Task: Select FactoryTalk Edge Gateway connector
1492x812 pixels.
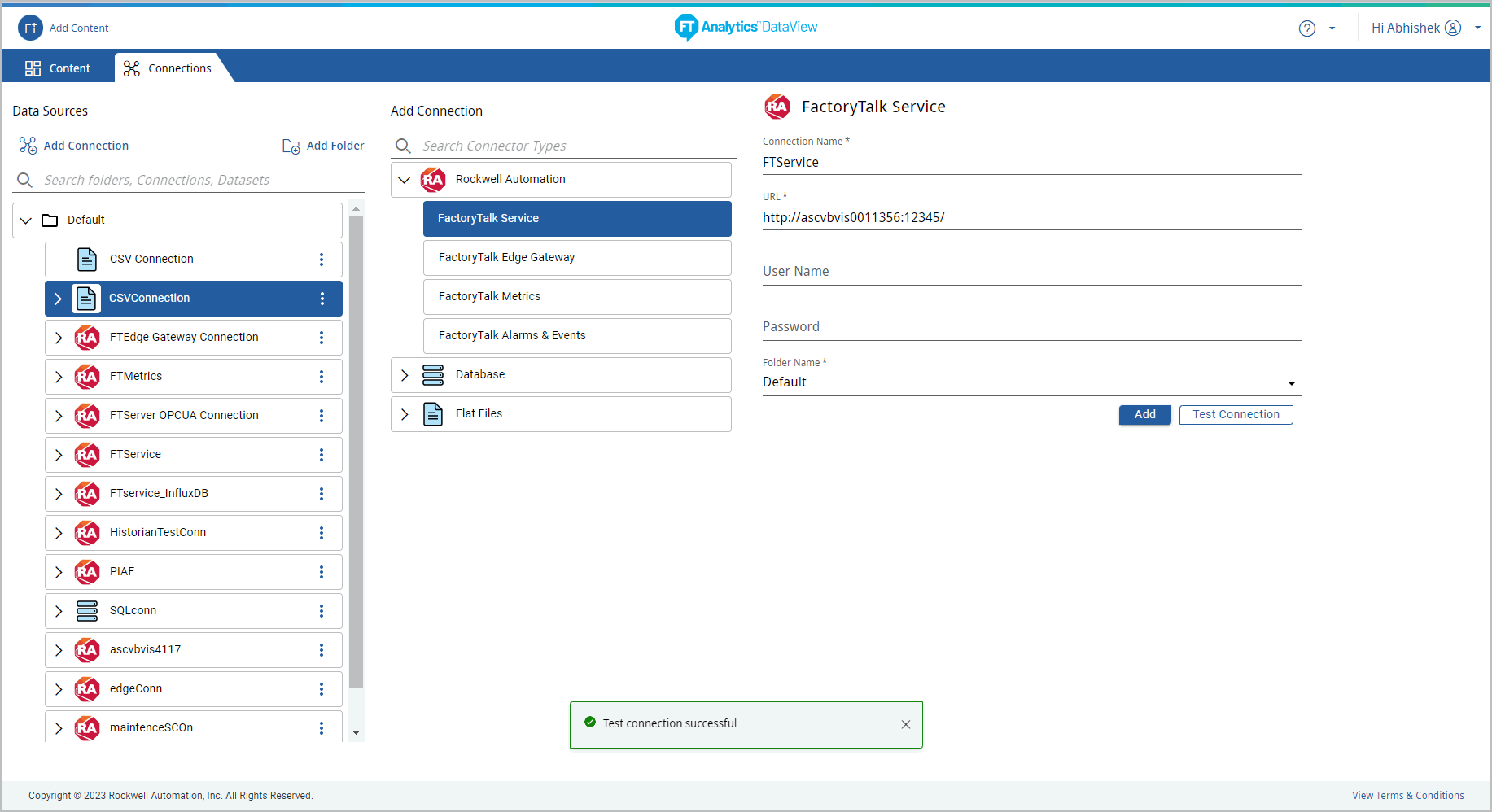Action: click(x=577, y=257)
